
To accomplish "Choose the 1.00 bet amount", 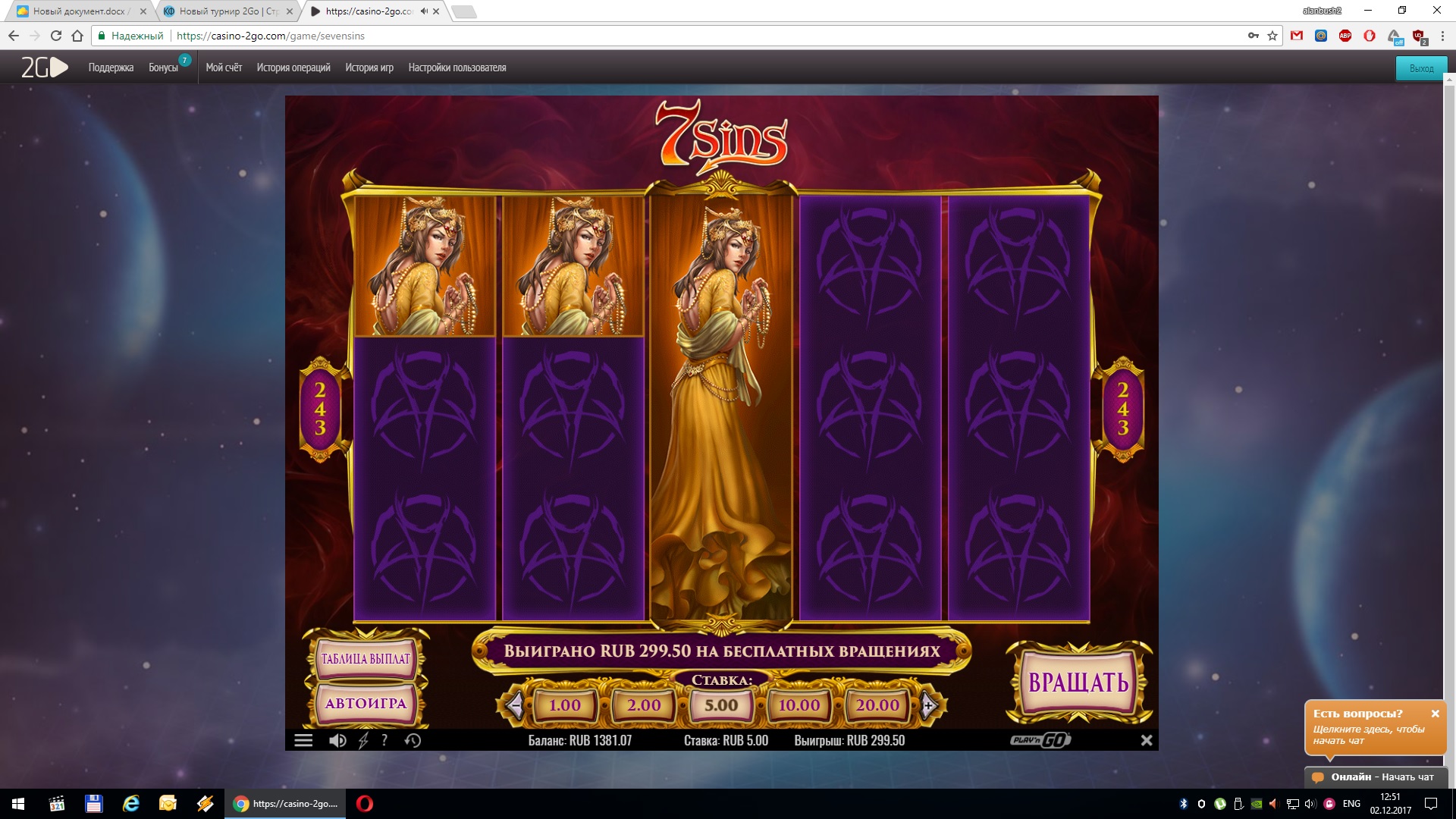I will coord(564,706).
